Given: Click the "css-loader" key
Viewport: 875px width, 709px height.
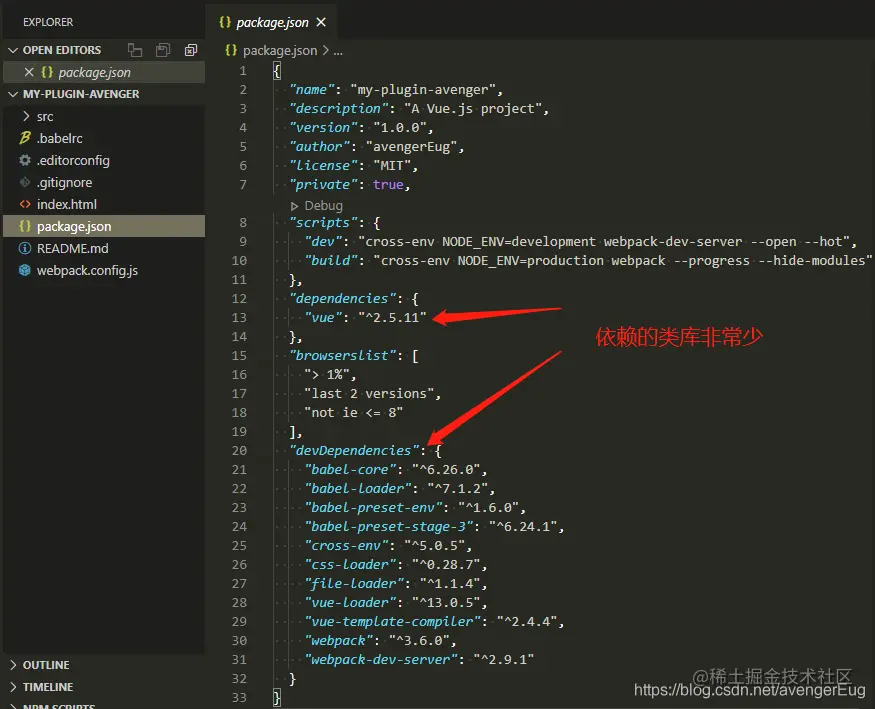Looking at the screenshot, I should 350,564.
